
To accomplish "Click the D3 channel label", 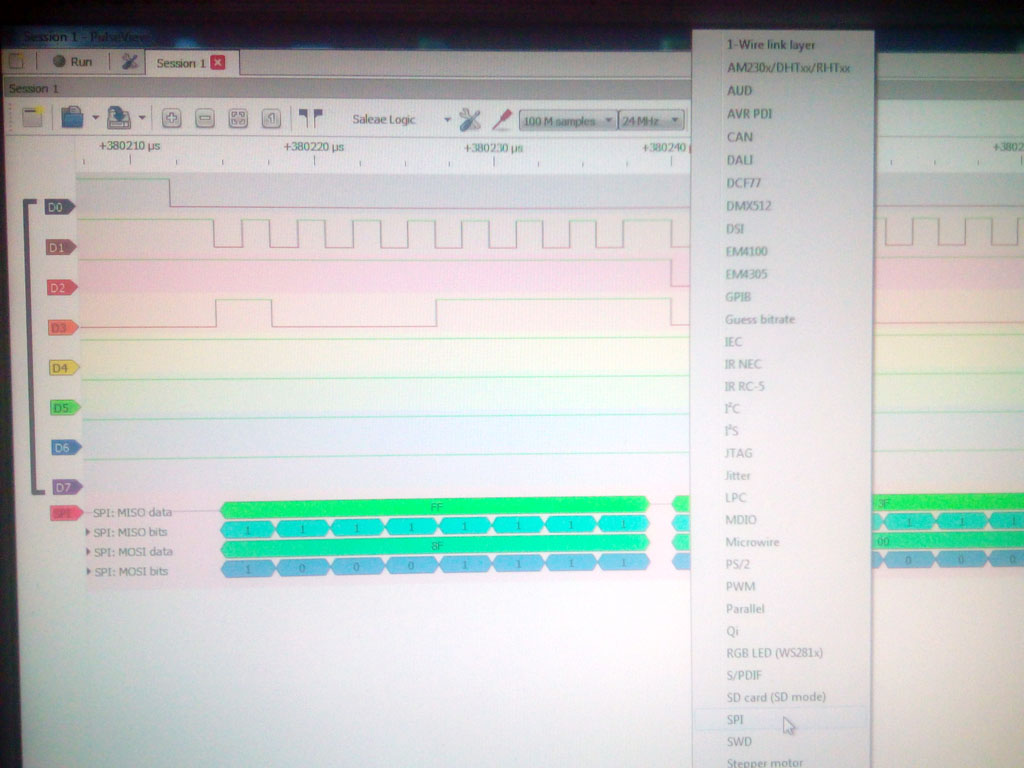I will [58, 327].
